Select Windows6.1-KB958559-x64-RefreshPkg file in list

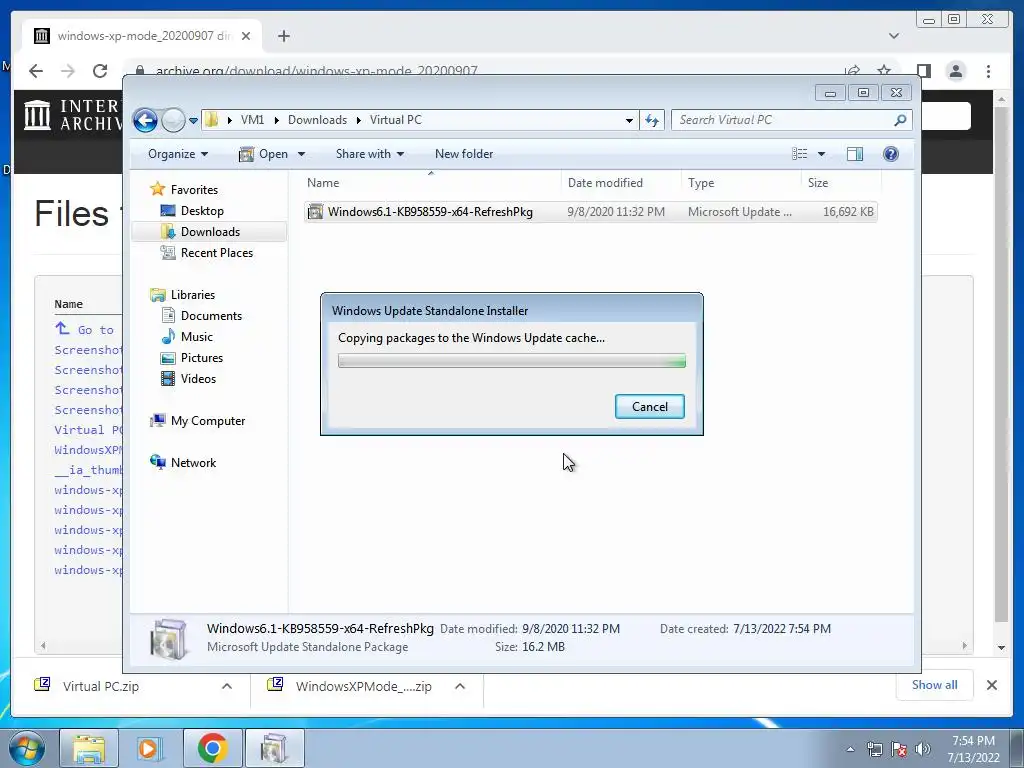(590, 212)
